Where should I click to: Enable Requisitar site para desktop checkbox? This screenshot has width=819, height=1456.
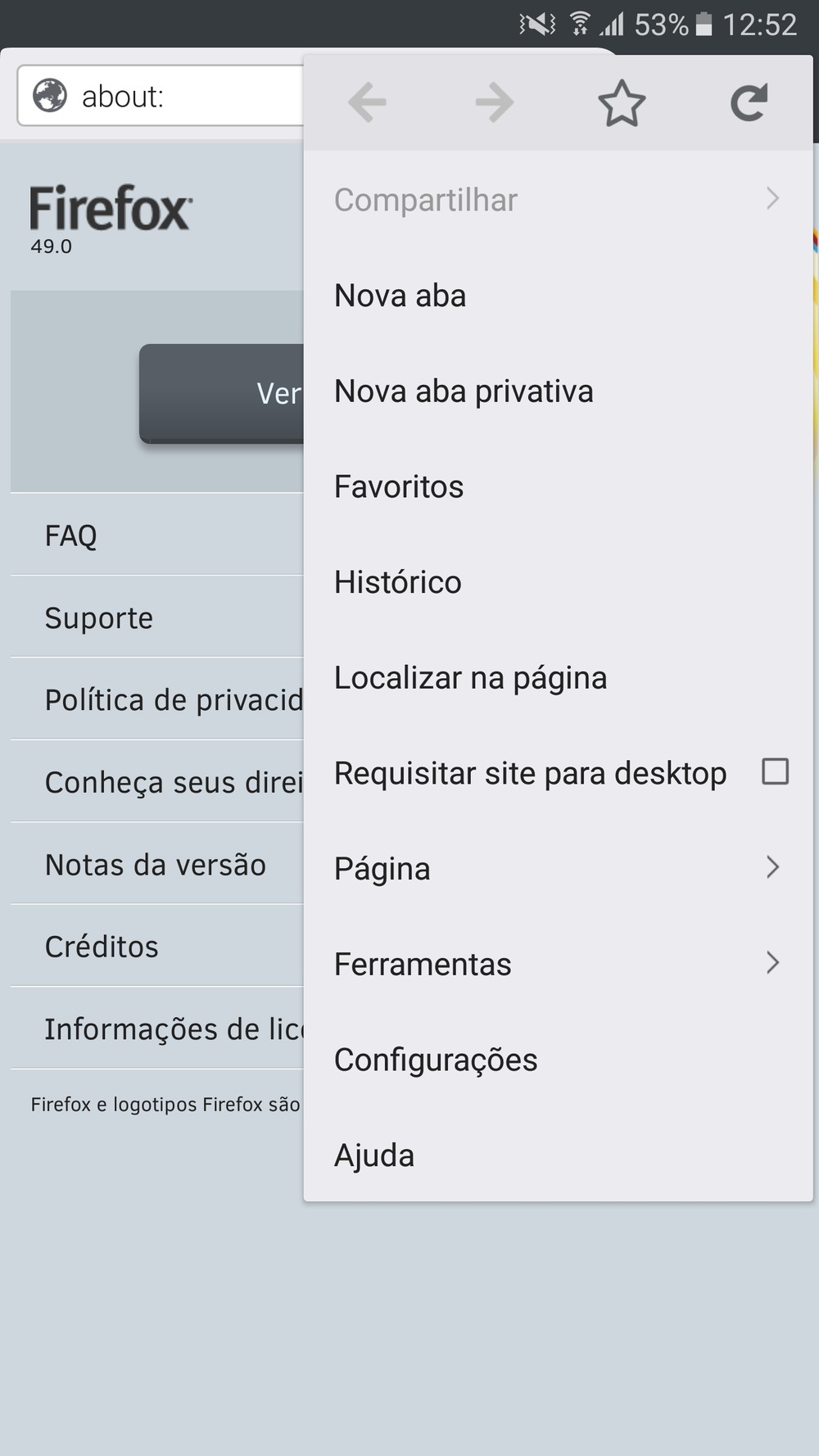click(775, 771)
